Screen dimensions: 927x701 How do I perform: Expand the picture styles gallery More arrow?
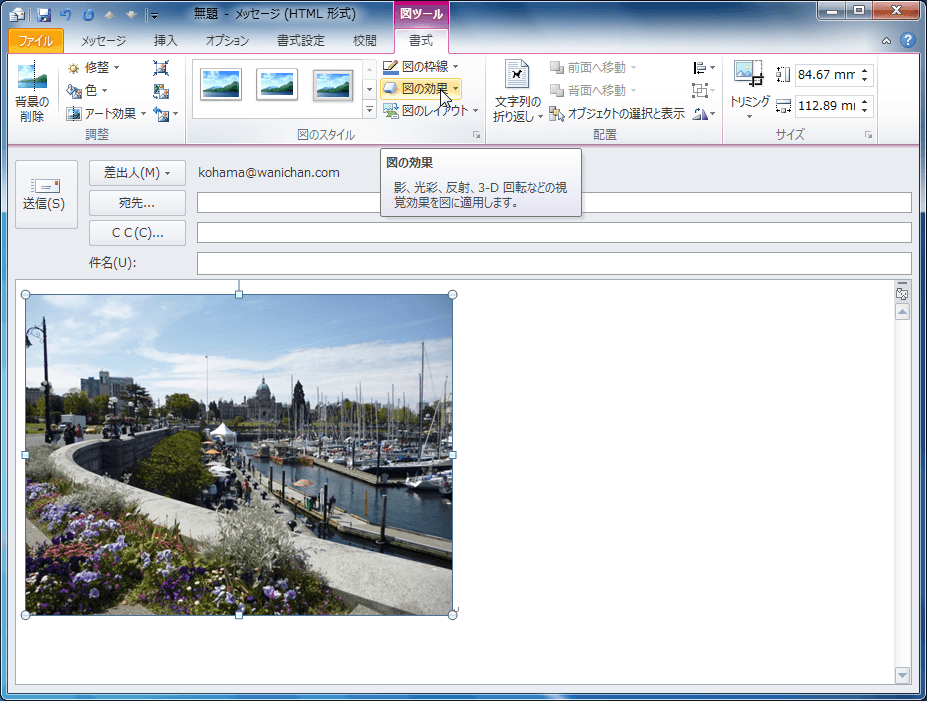point(369,110)
